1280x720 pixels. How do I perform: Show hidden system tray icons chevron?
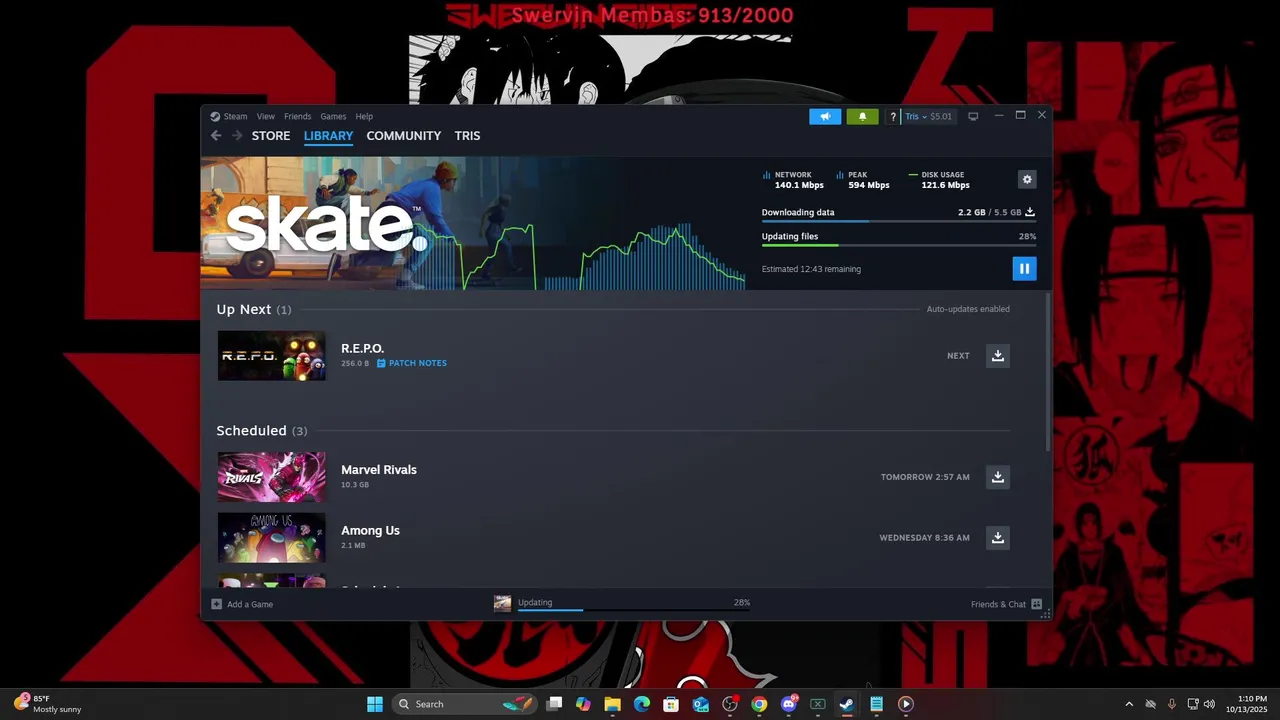(x=1129, y=704)
